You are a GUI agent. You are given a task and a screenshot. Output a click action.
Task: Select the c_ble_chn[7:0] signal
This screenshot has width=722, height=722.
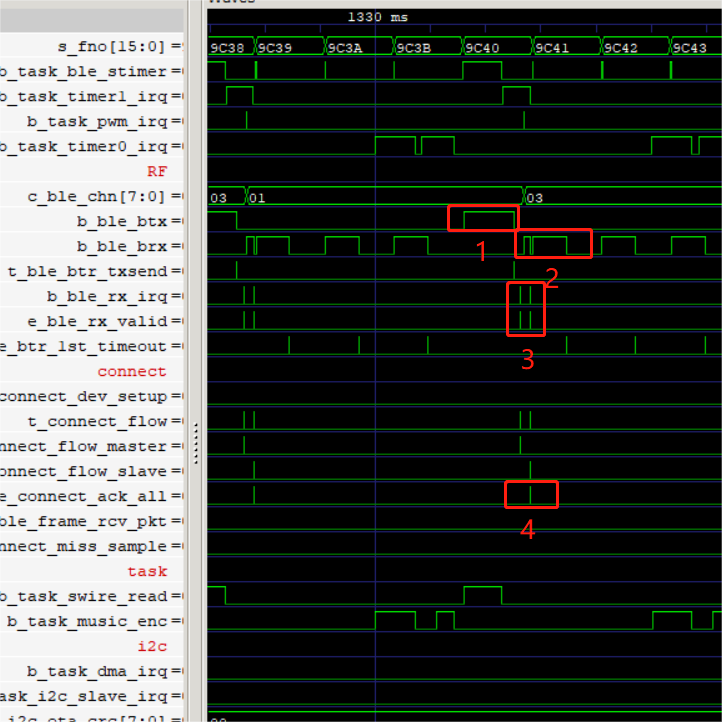pos(102,196)
